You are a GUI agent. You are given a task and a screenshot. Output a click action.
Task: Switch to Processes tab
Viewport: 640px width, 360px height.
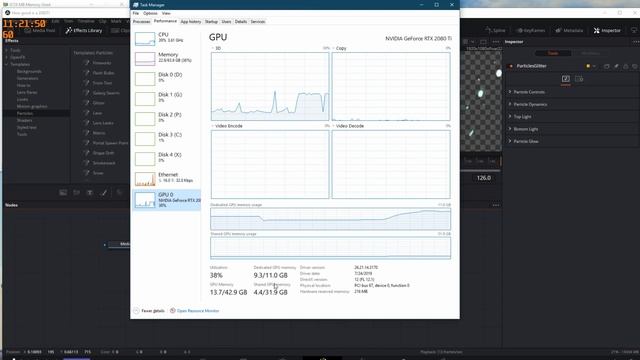coord(142,22)
